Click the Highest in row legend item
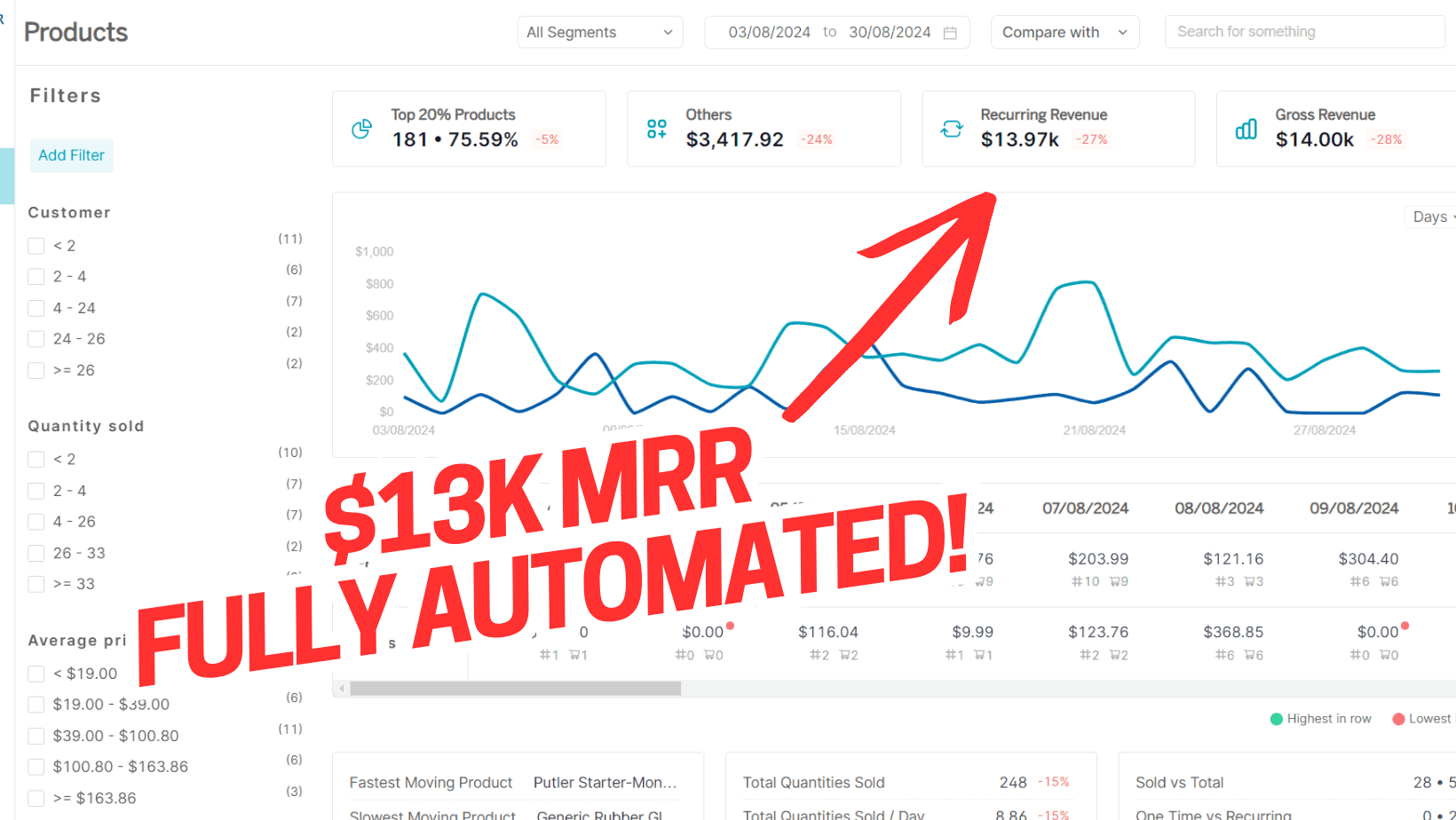 [x=1321, y=719]
